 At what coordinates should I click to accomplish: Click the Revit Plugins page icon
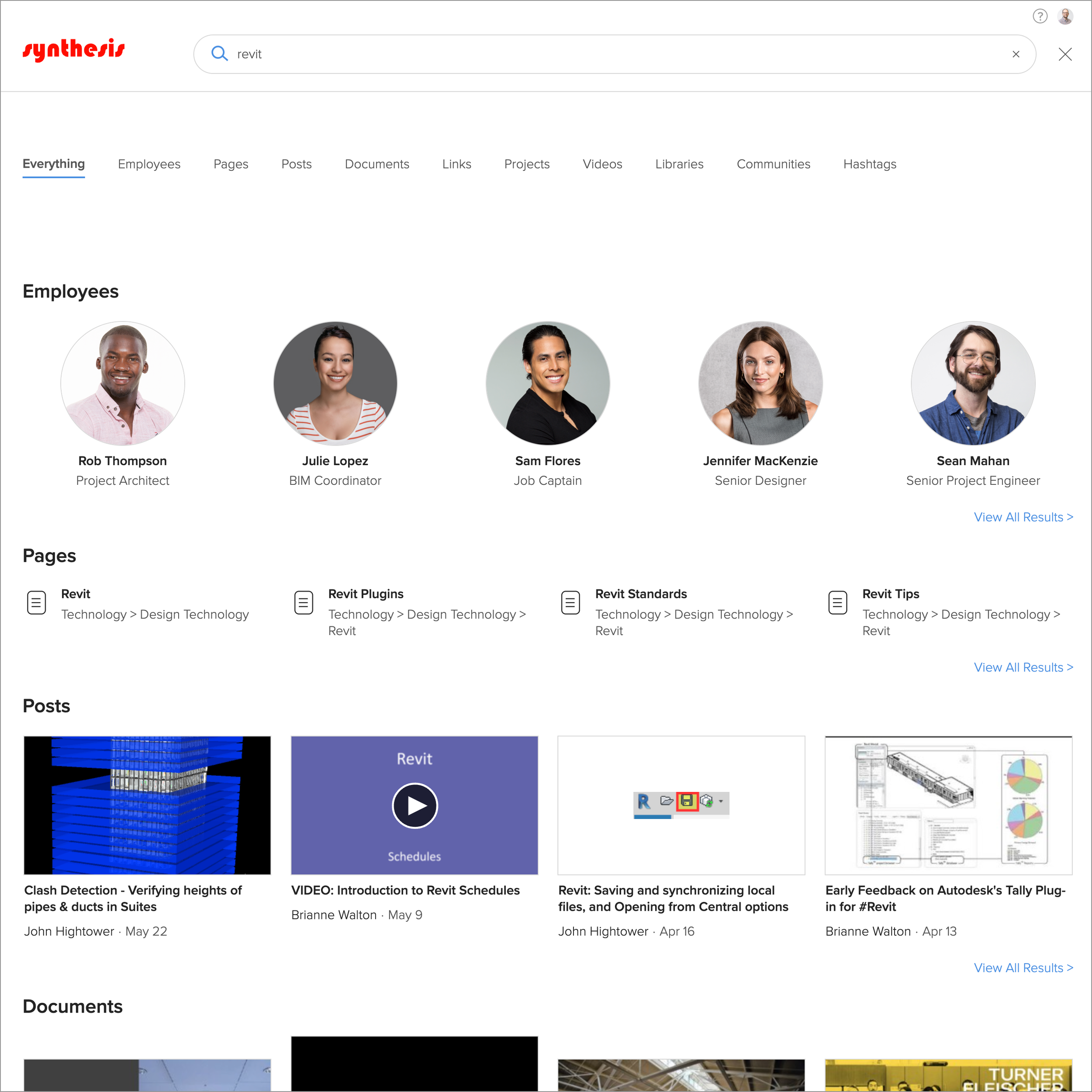click(x=304, y=602)
